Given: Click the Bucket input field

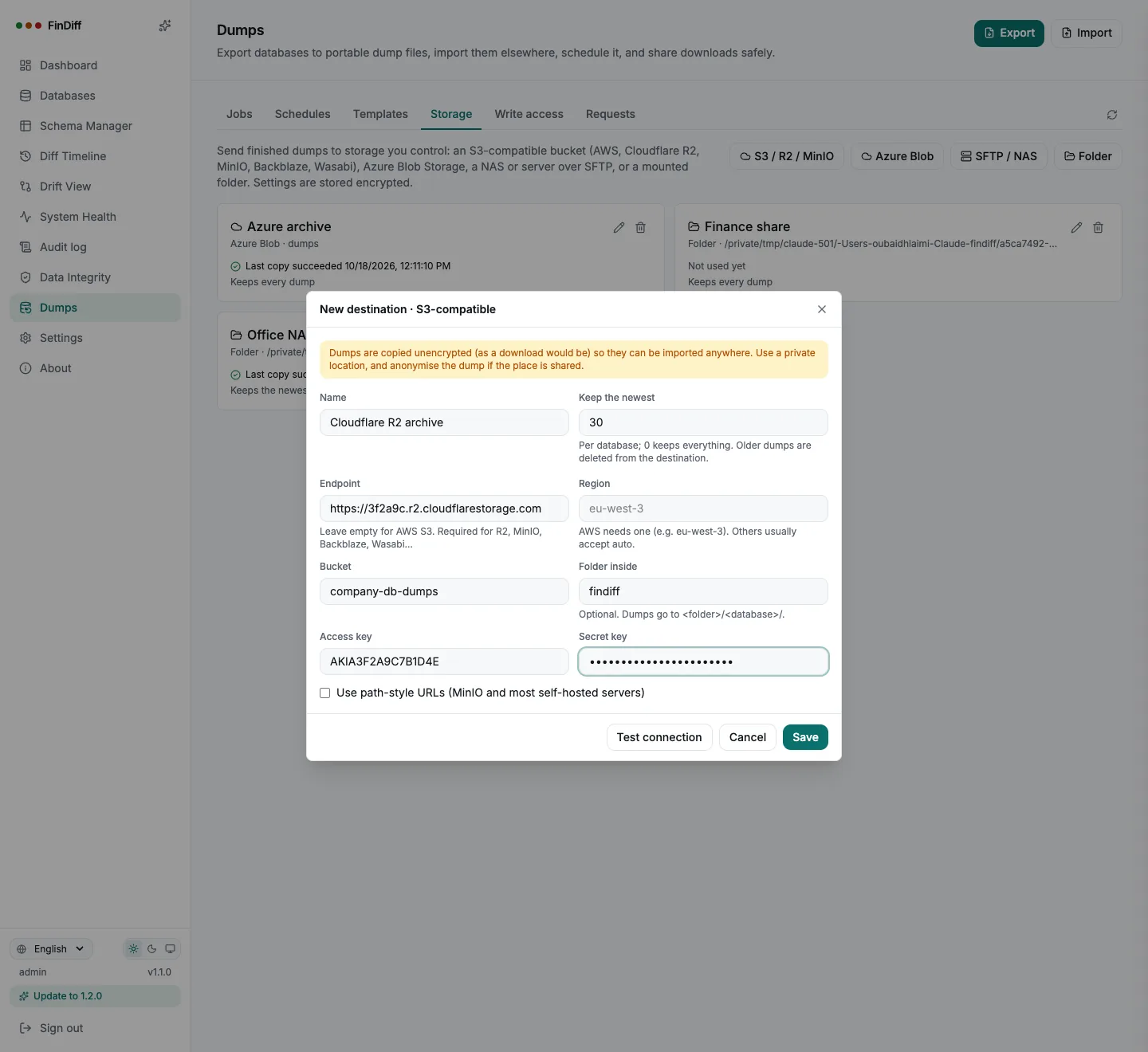Looking at the screenshot, I should click(444, 591).
